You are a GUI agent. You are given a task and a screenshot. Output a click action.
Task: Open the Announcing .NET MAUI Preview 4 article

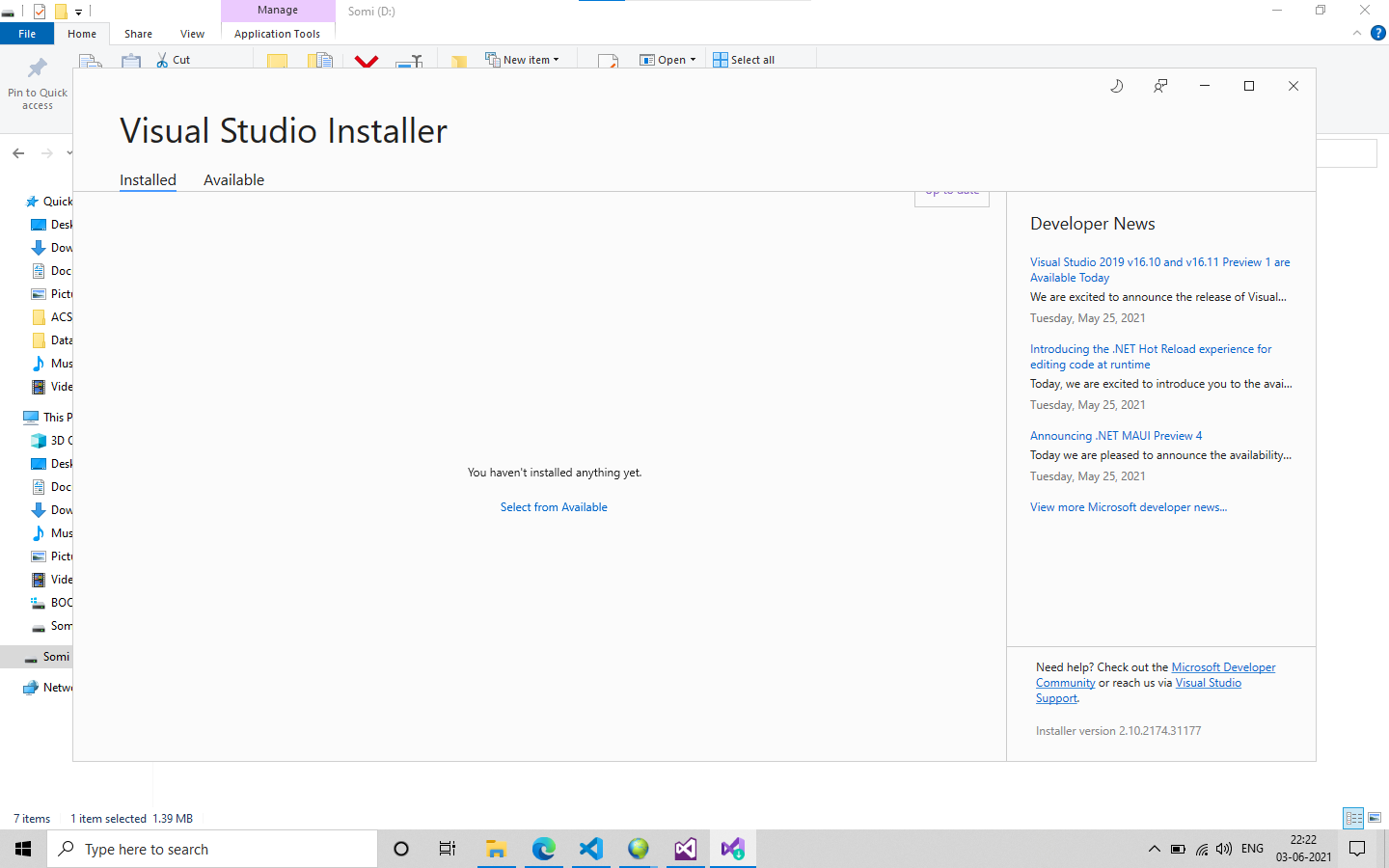(x=1116, y=436)
